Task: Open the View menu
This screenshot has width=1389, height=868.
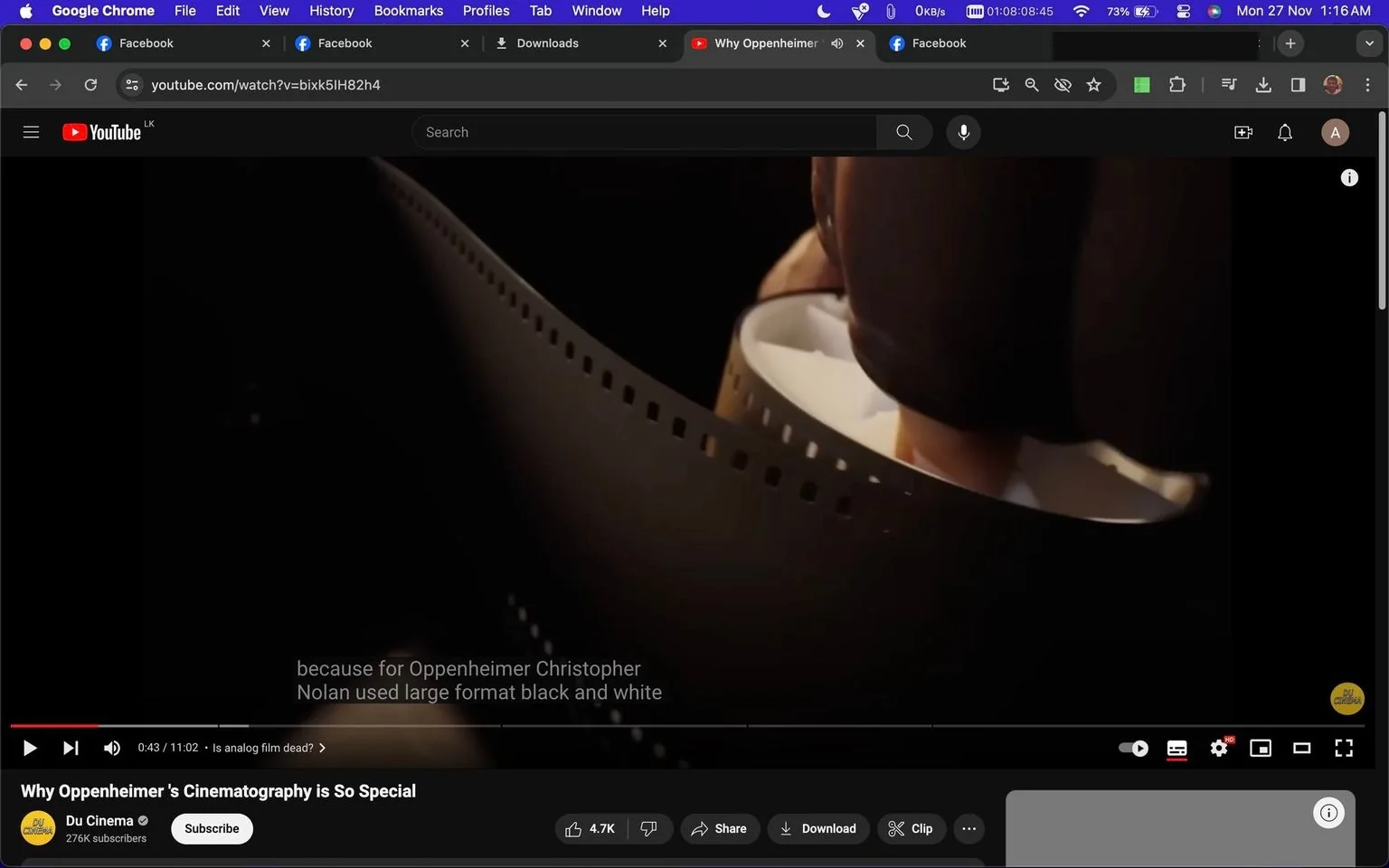Action: pos(274,11)
